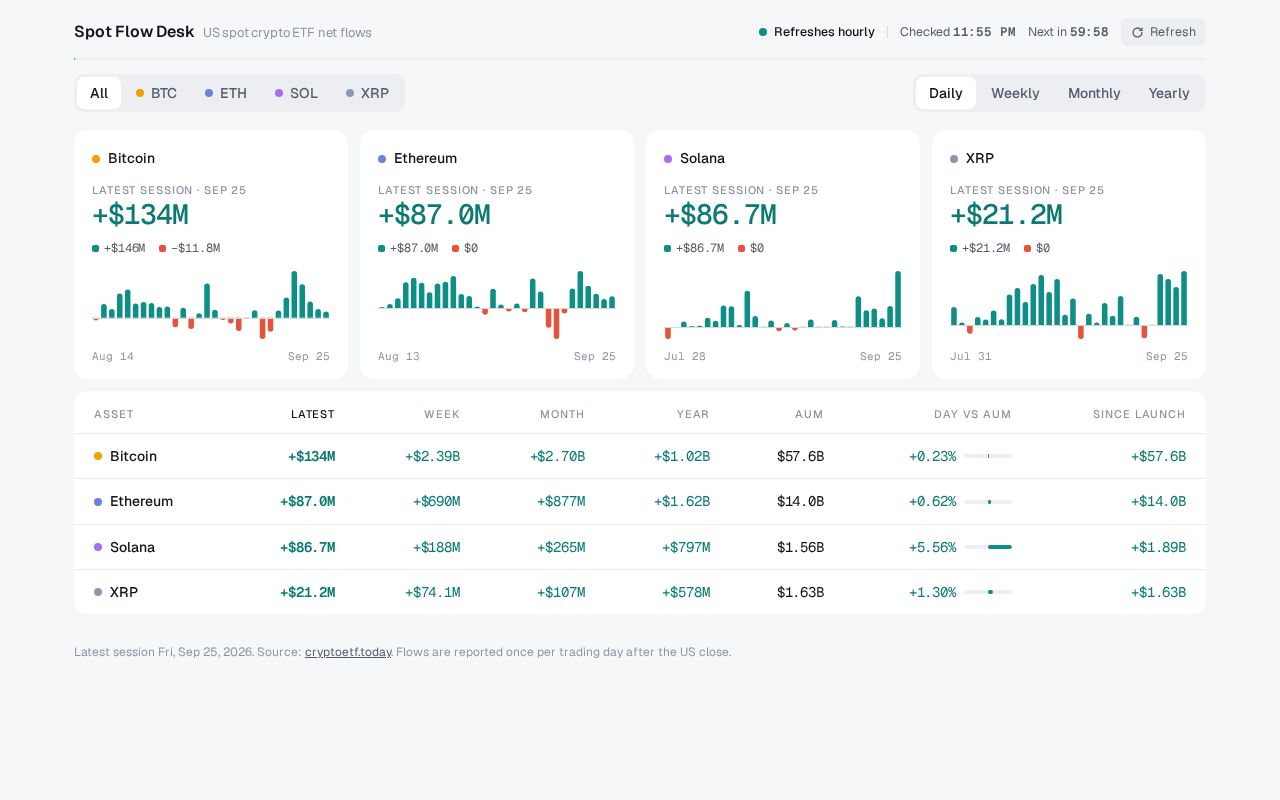Select the All assets filter
This screenshot has height=800, width=1280.
[99, 93]
